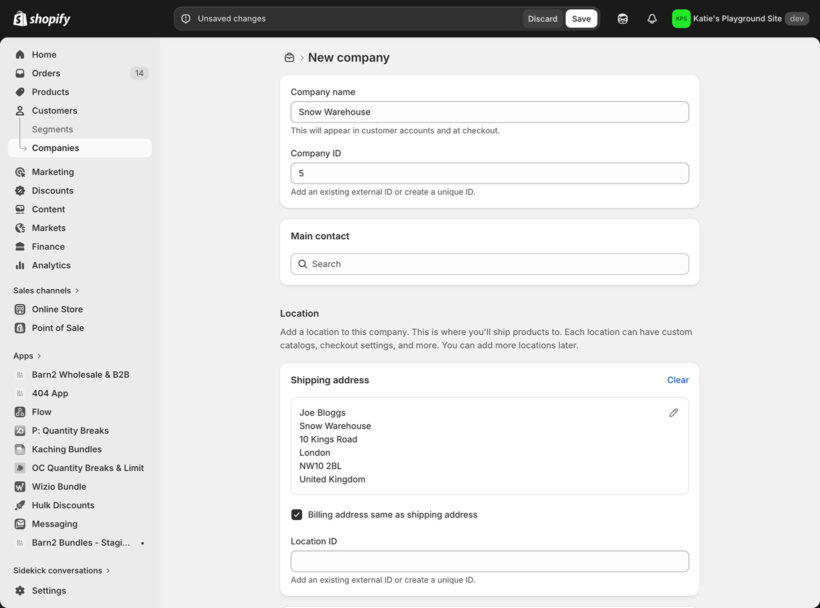Image resolution: width=820 pixels, height=608 pixels.
Task: Click the Point of Sale icon
Action: pyautogui.click(x=20, y=328)
